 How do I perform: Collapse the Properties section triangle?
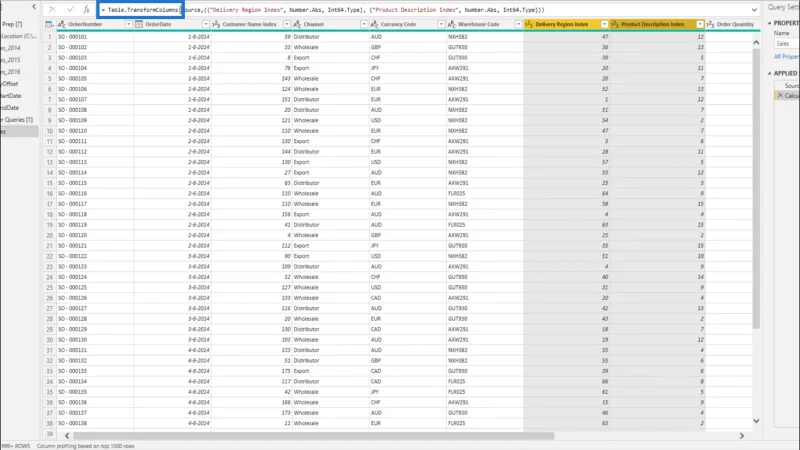(769, 23)
